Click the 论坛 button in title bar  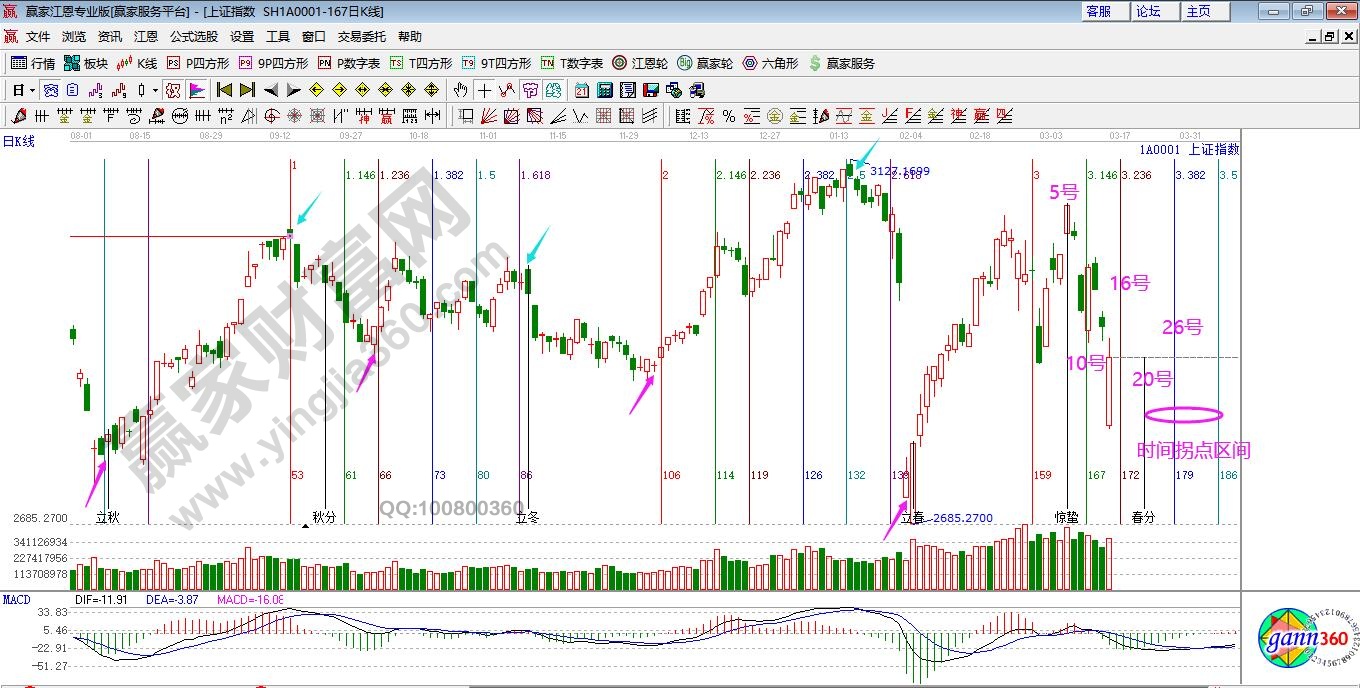tap(1148, 11)
